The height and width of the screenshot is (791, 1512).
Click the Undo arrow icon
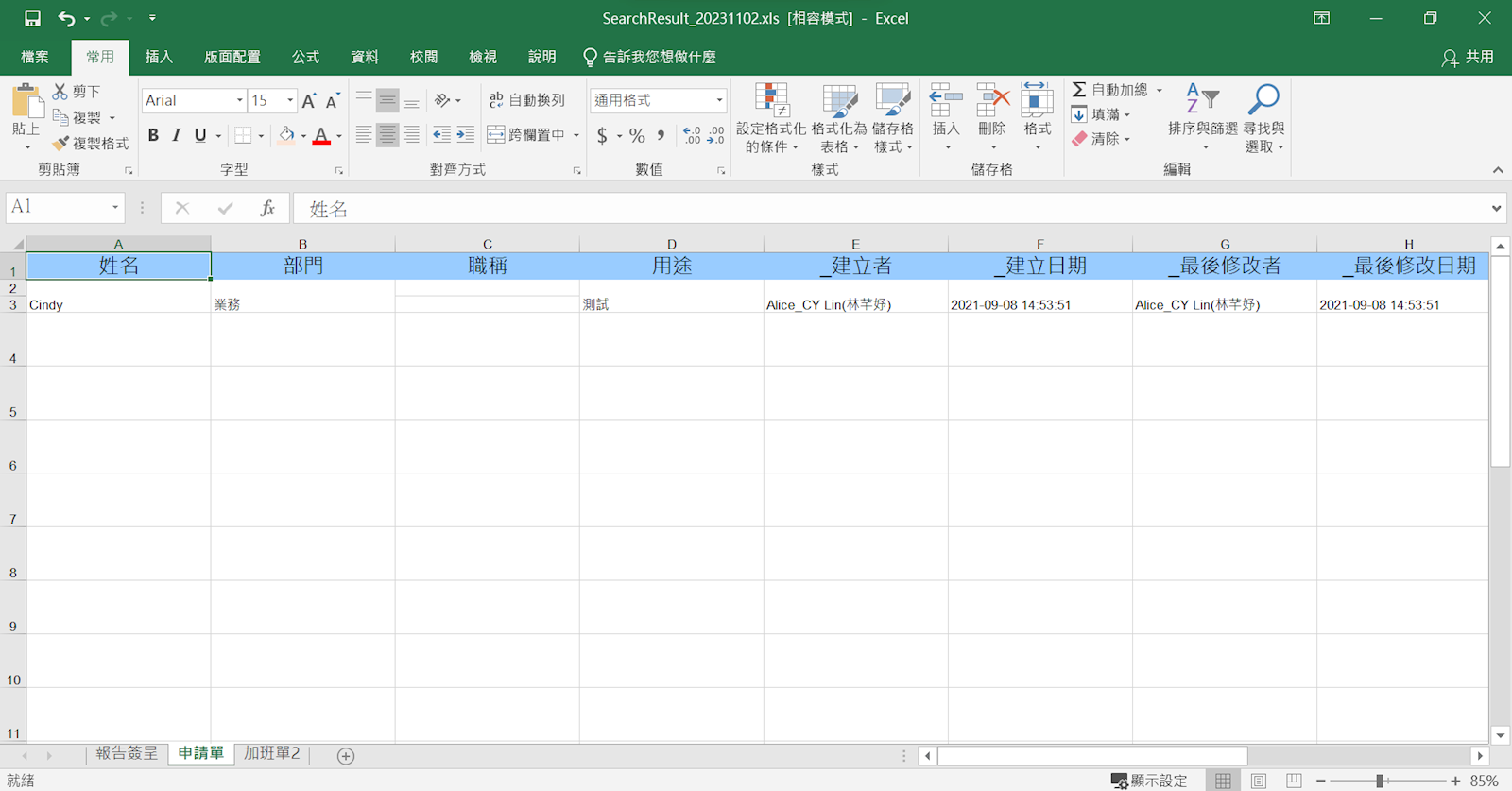point(65,19)
